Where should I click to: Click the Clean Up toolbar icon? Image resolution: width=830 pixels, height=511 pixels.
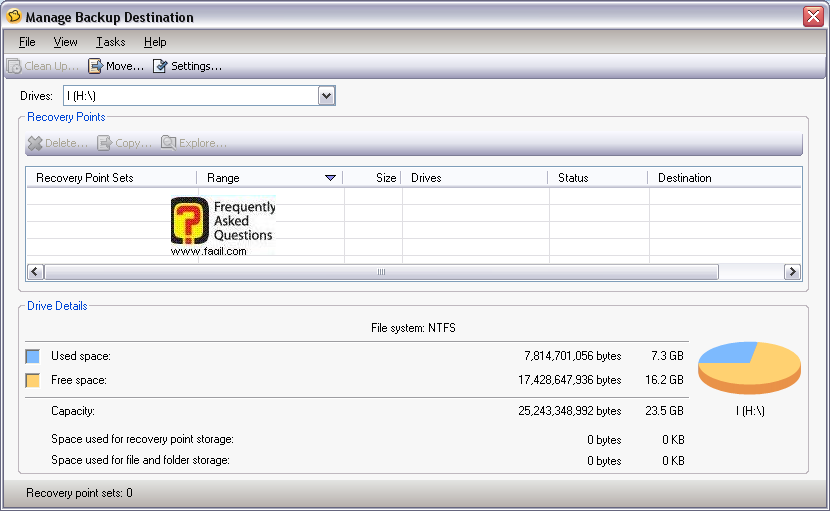click(x=14, y=67)
